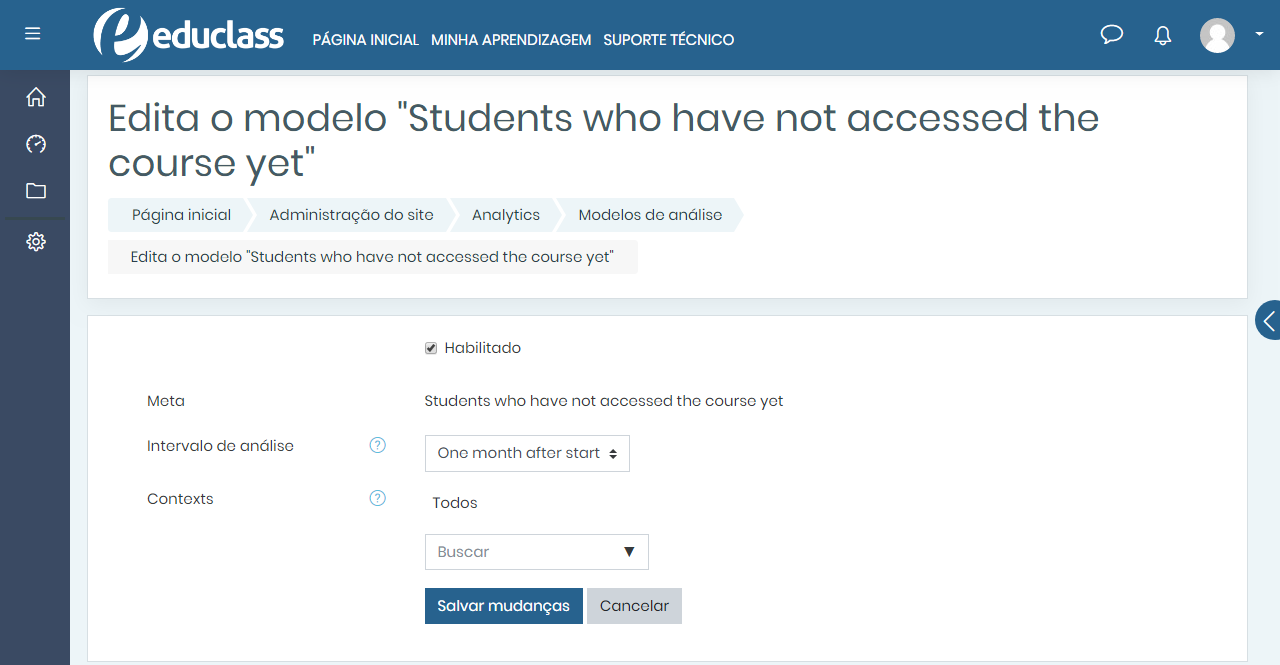The width and height of the screenshot is (1280, 665).
Task: Uncheck the Habilitado checkbox
Action: tap(430, 348)
